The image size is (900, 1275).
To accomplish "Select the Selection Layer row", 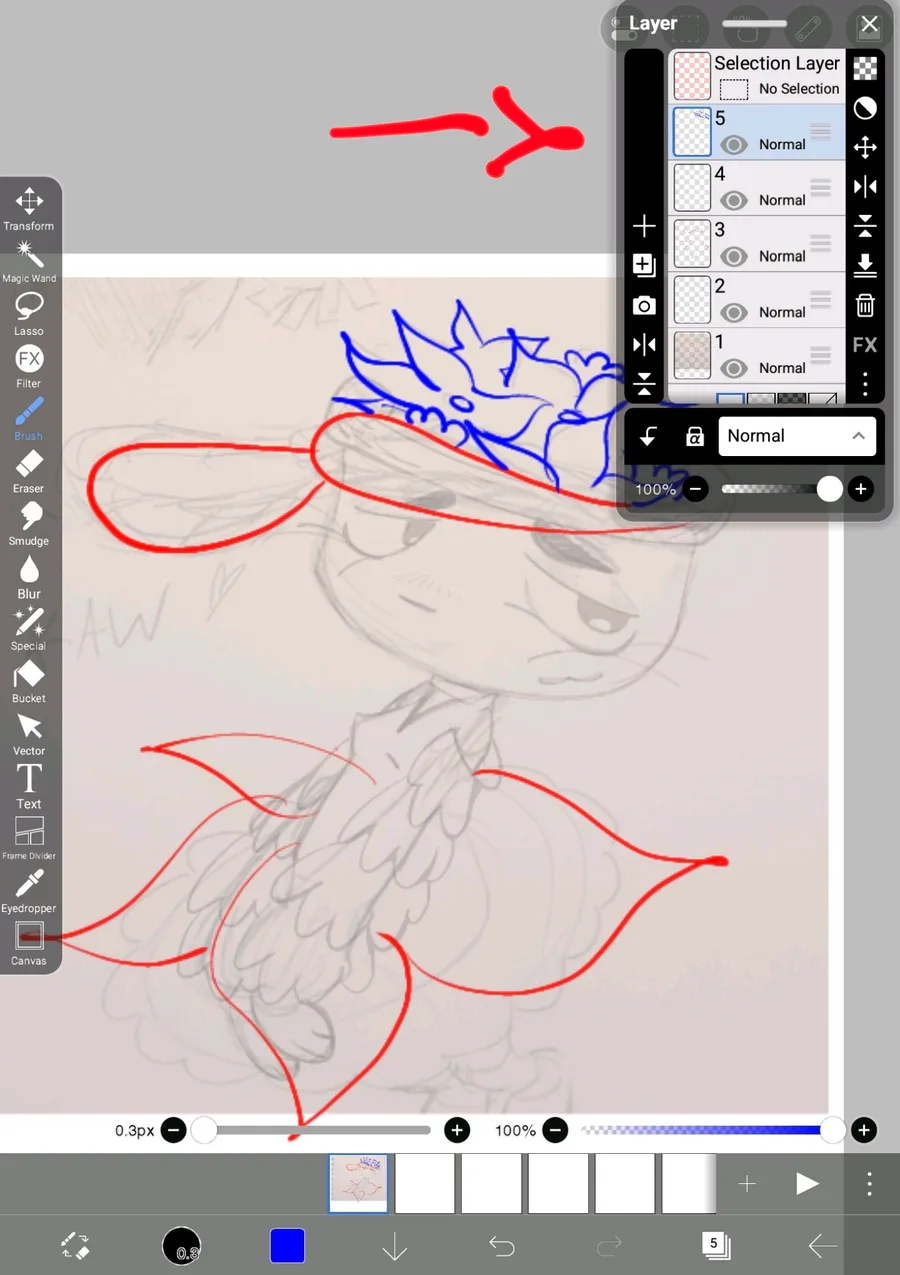I will [x=757, y=76].
